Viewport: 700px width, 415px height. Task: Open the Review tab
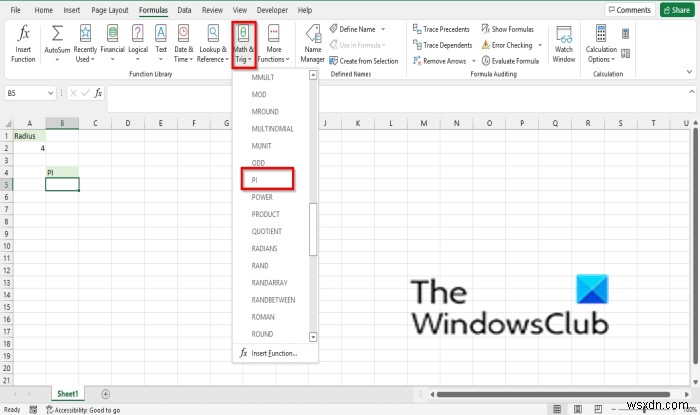212,10
